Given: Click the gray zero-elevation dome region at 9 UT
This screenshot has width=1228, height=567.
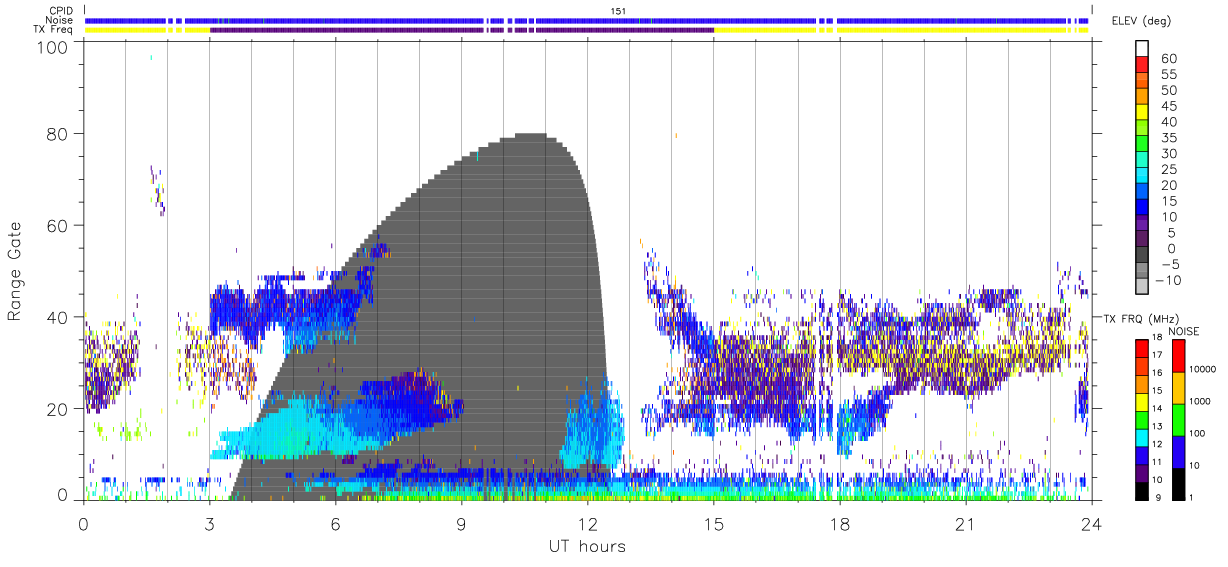Looking at the screenshot, I should click(x=461, y=300).
